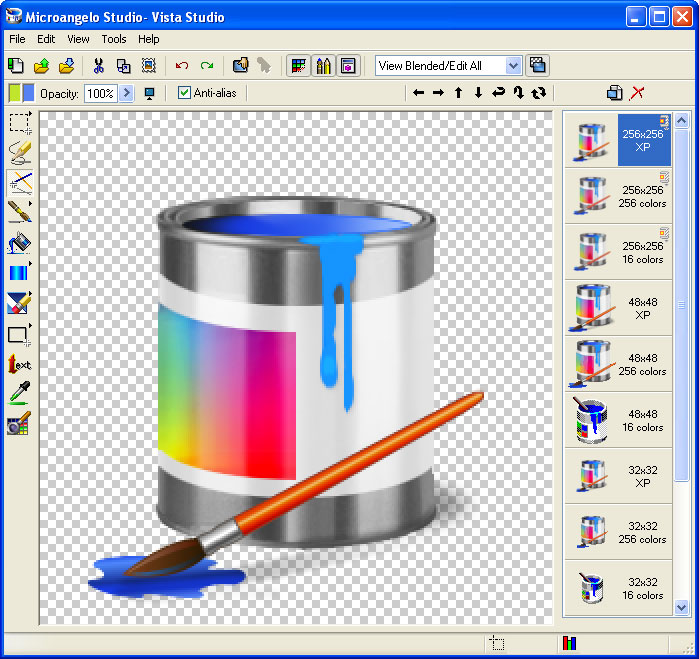Open the Tools menu
The image size is (699, 659).
(x=114, y=39)
